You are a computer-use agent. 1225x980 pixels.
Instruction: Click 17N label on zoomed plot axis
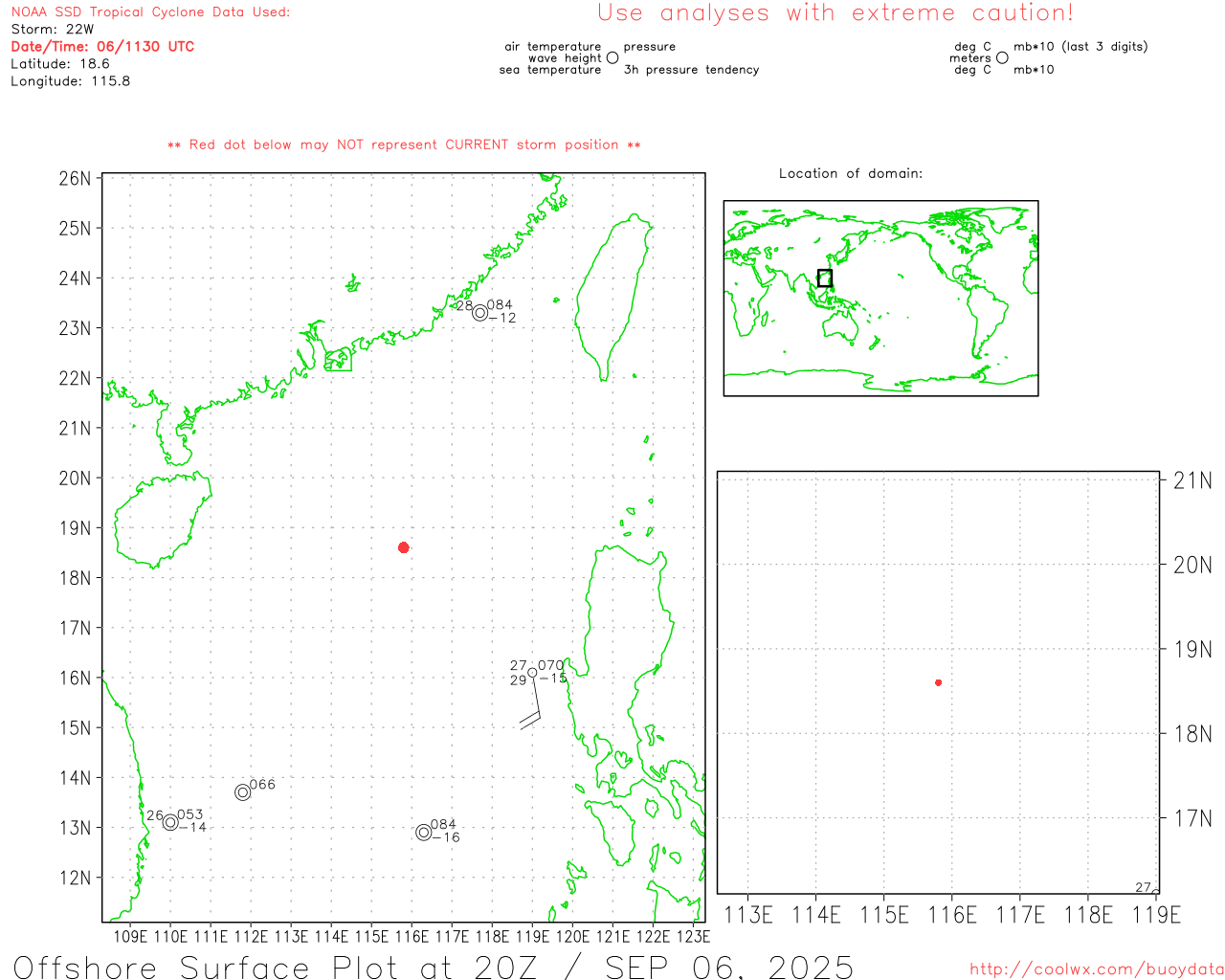1192,818
